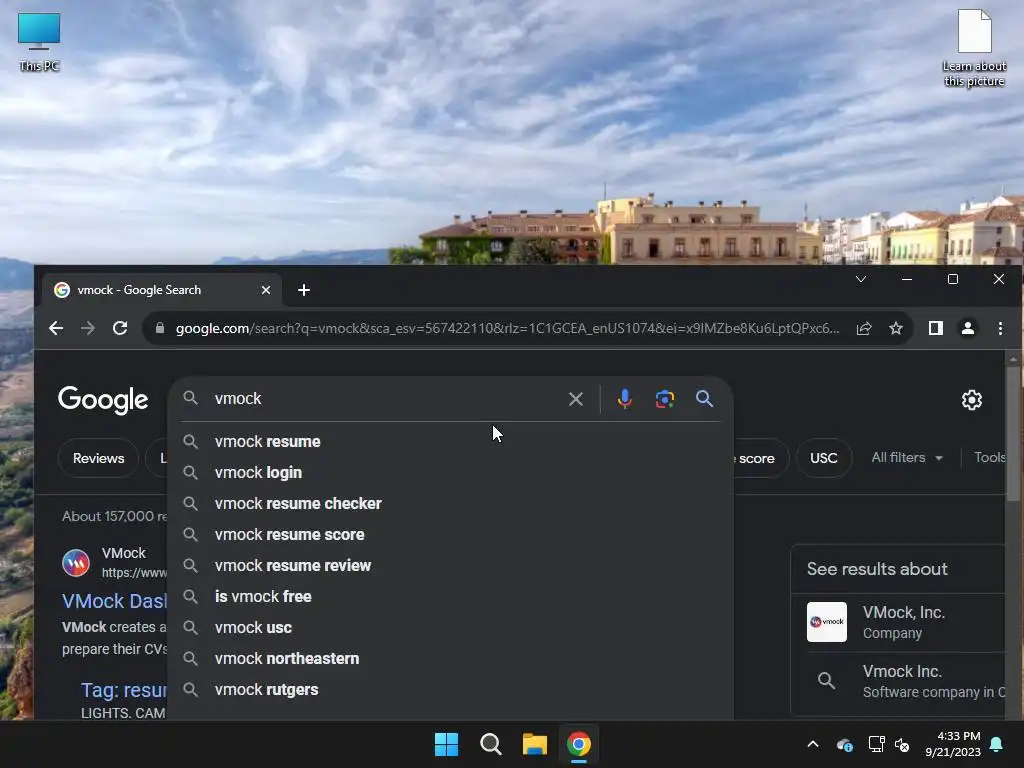Search by image with the Google Lens icon
Viewport: 1024px width, 768px height.
coord(665,399)
